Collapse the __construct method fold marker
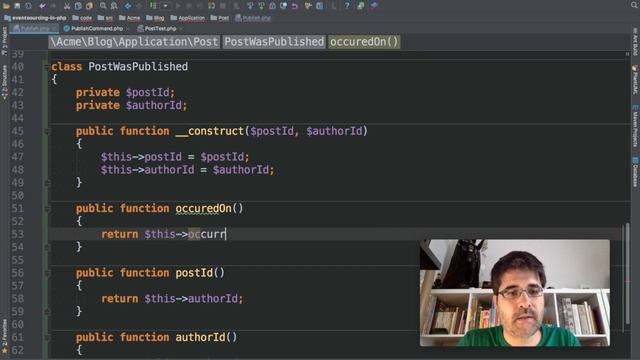The width and height of the screenshot is (640, 360). [47, 131]
